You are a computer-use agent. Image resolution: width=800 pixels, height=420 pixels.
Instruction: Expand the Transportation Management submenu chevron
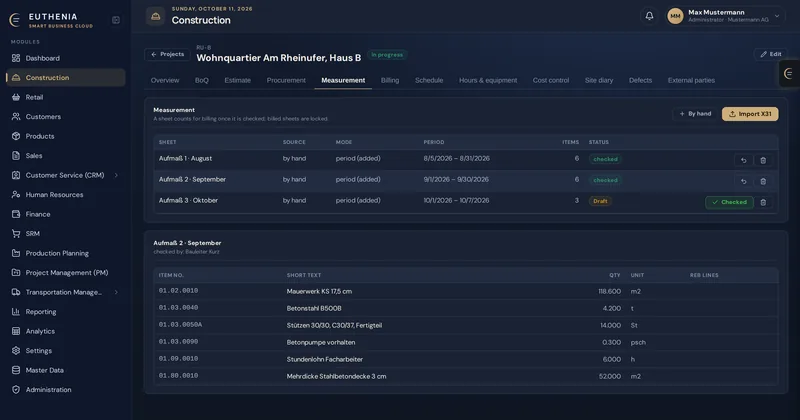[x=116, y=292]
